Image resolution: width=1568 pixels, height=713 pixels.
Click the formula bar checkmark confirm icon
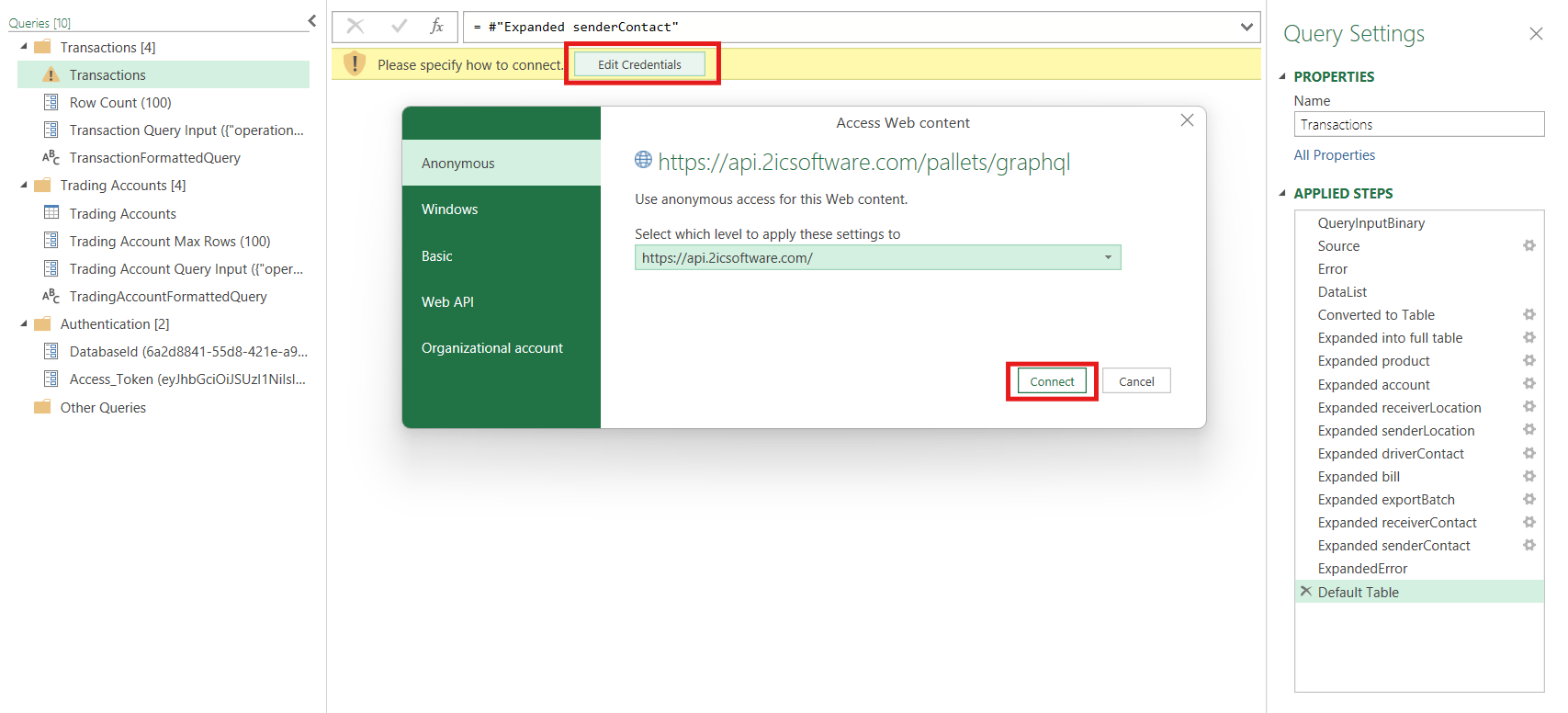tap(399, 27)
